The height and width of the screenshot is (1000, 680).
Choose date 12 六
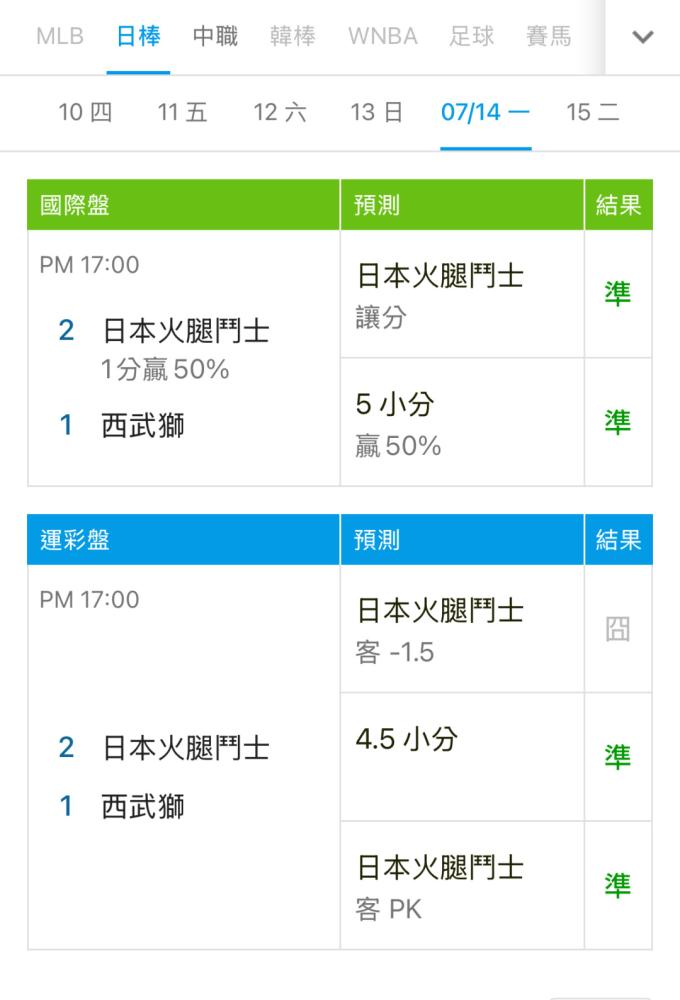click(280, 113)
